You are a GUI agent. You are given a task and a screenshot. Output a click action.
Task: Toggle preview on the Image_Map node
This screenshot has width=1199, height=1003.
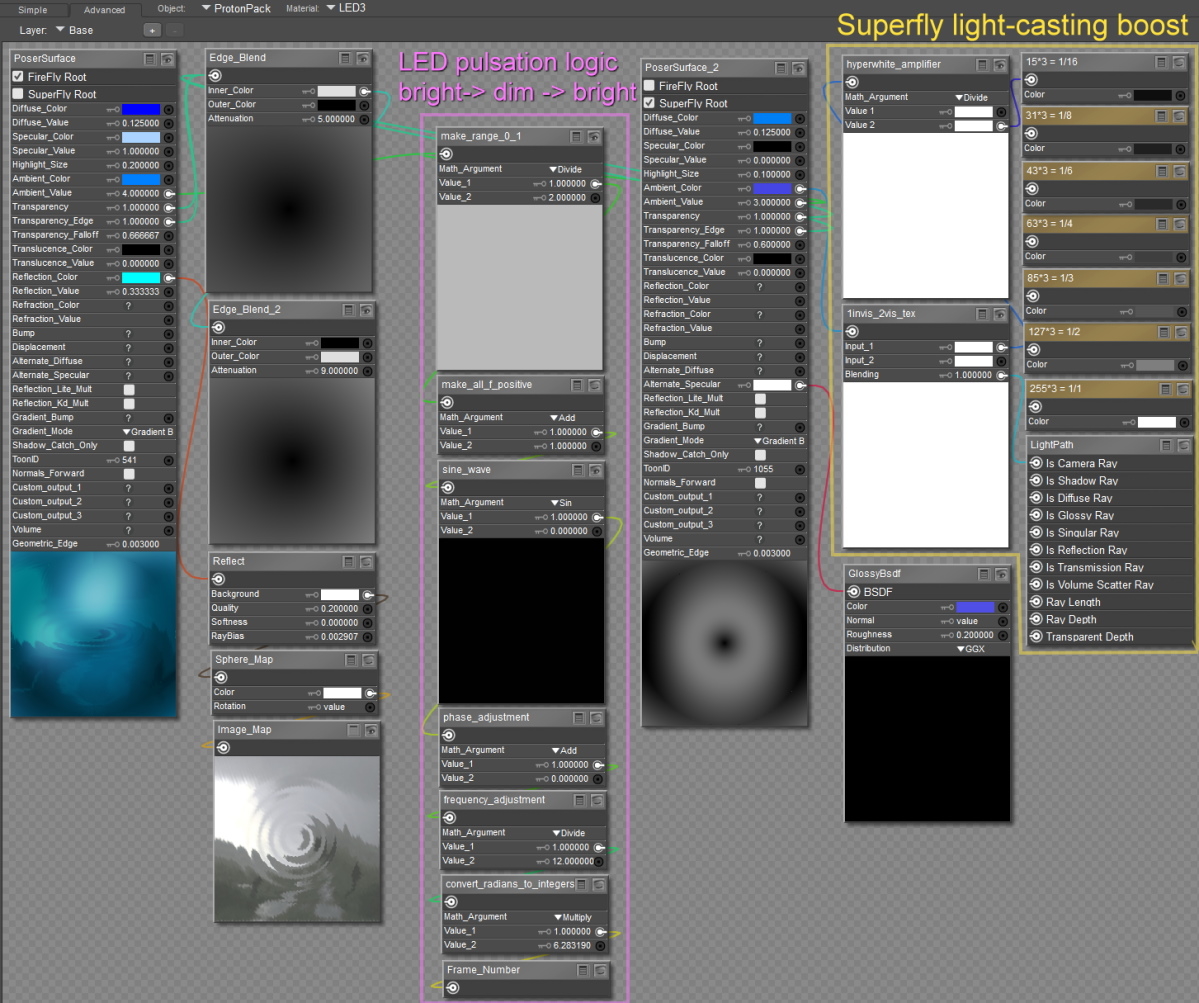371,730
